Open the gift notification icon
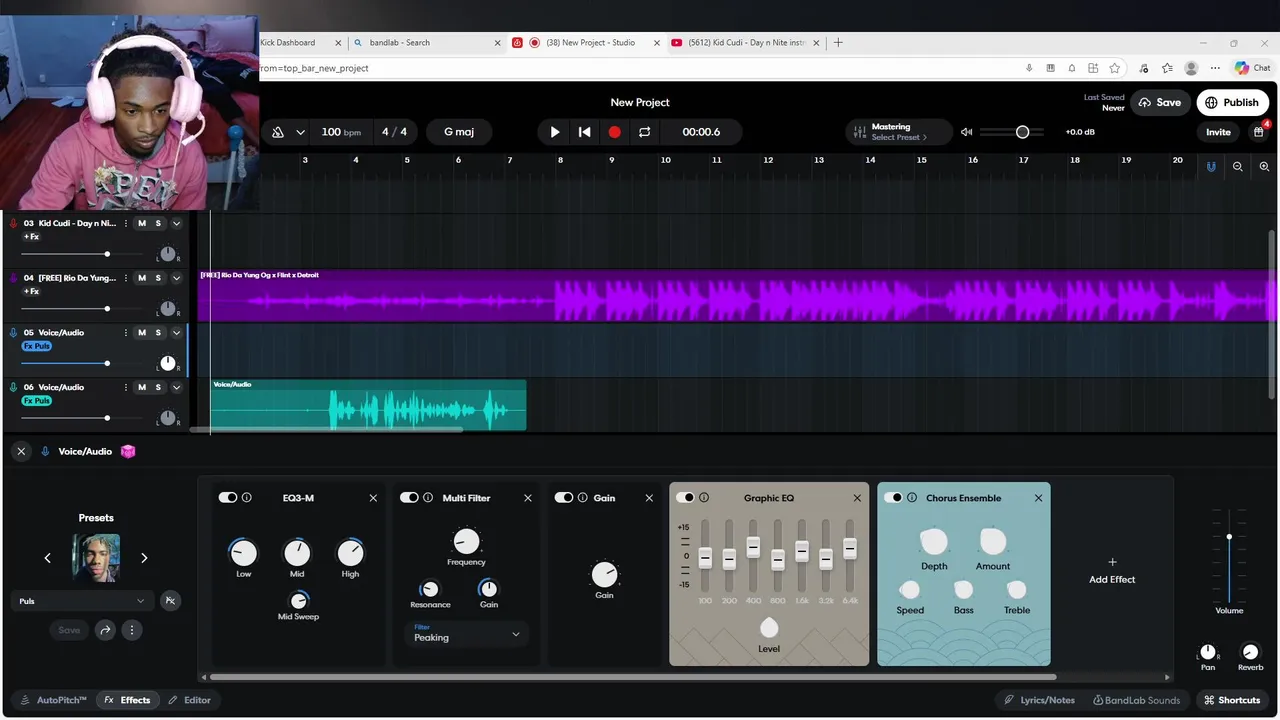Viewport: 1280px width, 720px height. click(x=1259, y=132)
